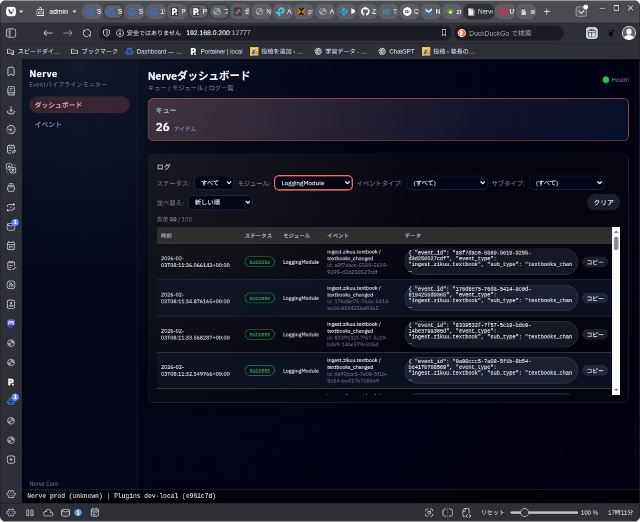Click the クリア button
Image resolution: width=640 pixels, height=522 pixels.
[x=603, y=202]
